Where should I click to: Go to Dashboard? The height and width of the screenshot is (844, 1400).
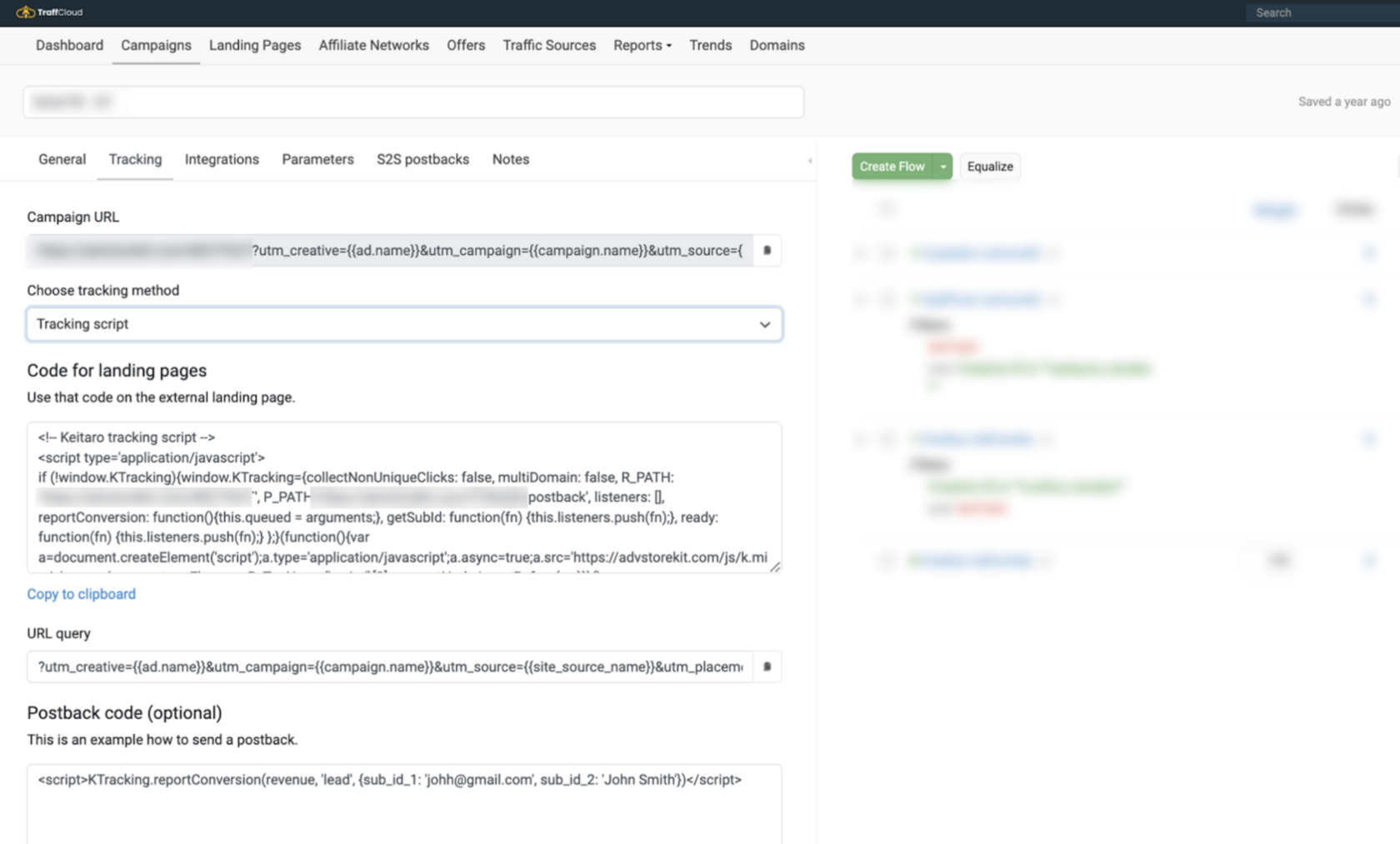click(69, 45)
